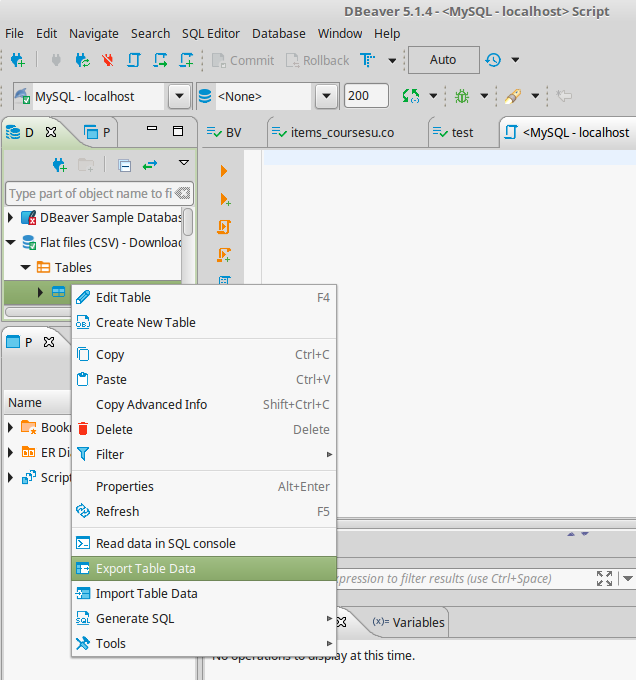The width and height of the screenshot is (636, 680).
Task: Click Execute script in new tabs icon
Action: (224, 255)
